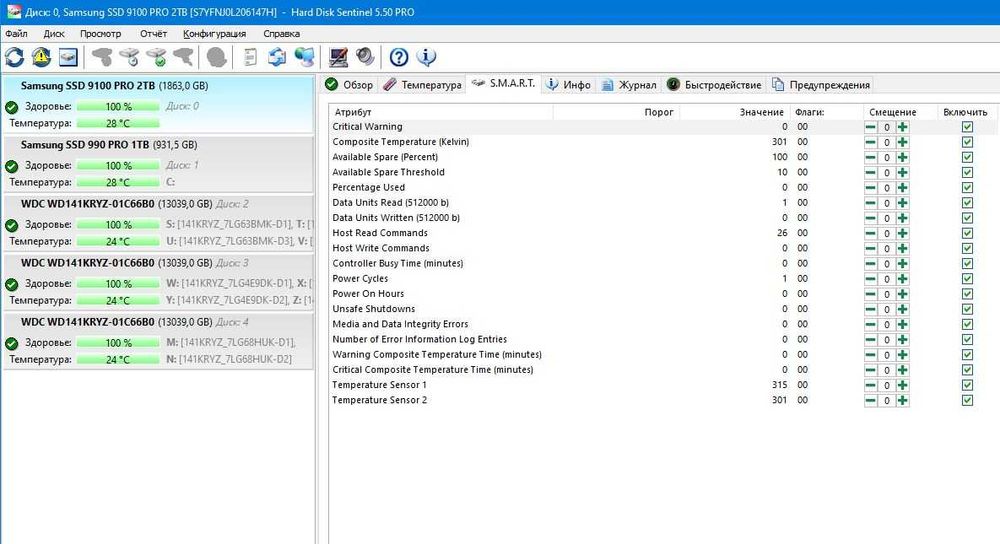Switch to the Температура tab

(x=422, y=85)
